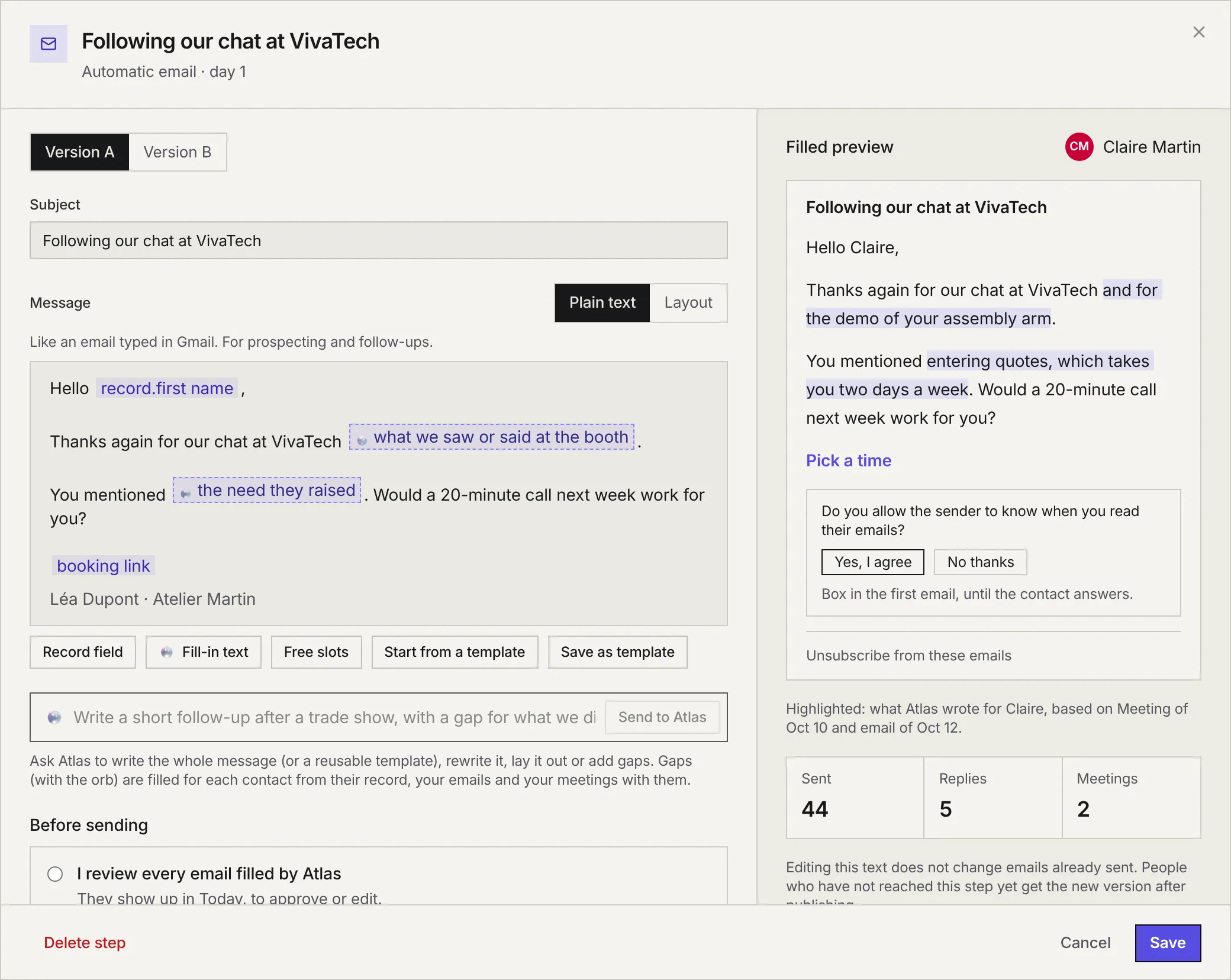
Task: Click the 'Filled preview' heading
Action: [839, 147]
